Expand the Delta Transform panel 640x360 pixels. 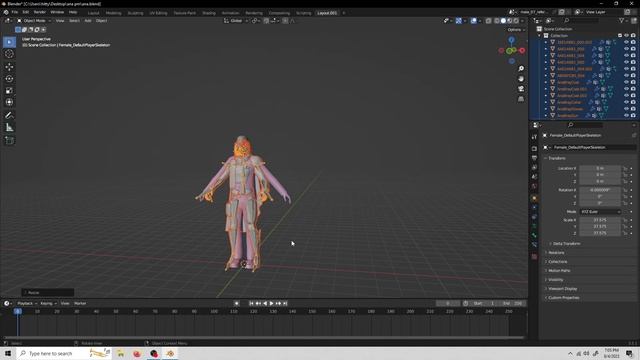tap(566, 244)
